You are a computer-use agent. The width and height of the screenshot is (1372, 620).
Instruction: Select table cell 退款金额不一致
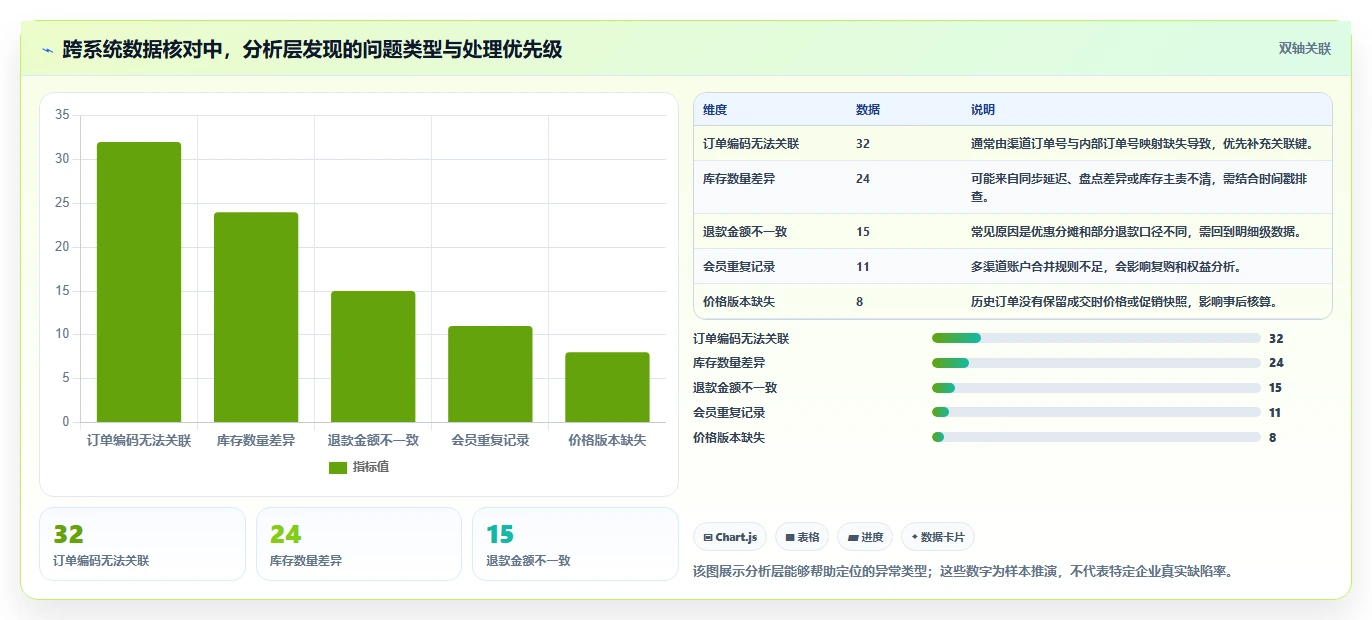pos(745,232)
